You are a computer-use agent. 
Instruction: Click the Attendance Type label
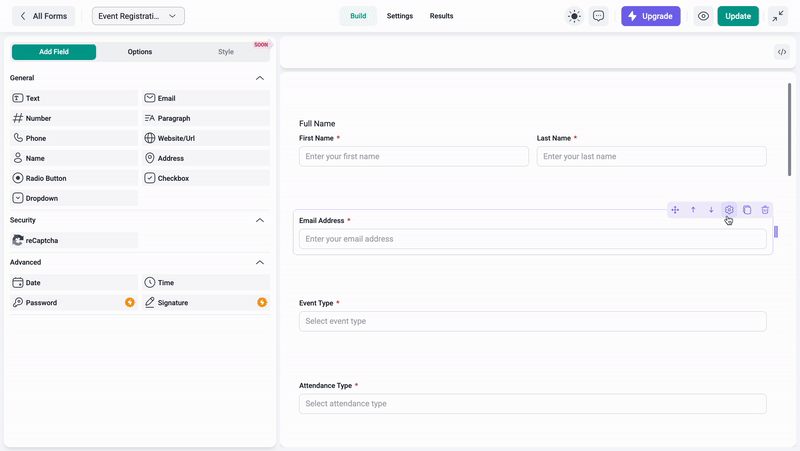click(x=326, y=386)
